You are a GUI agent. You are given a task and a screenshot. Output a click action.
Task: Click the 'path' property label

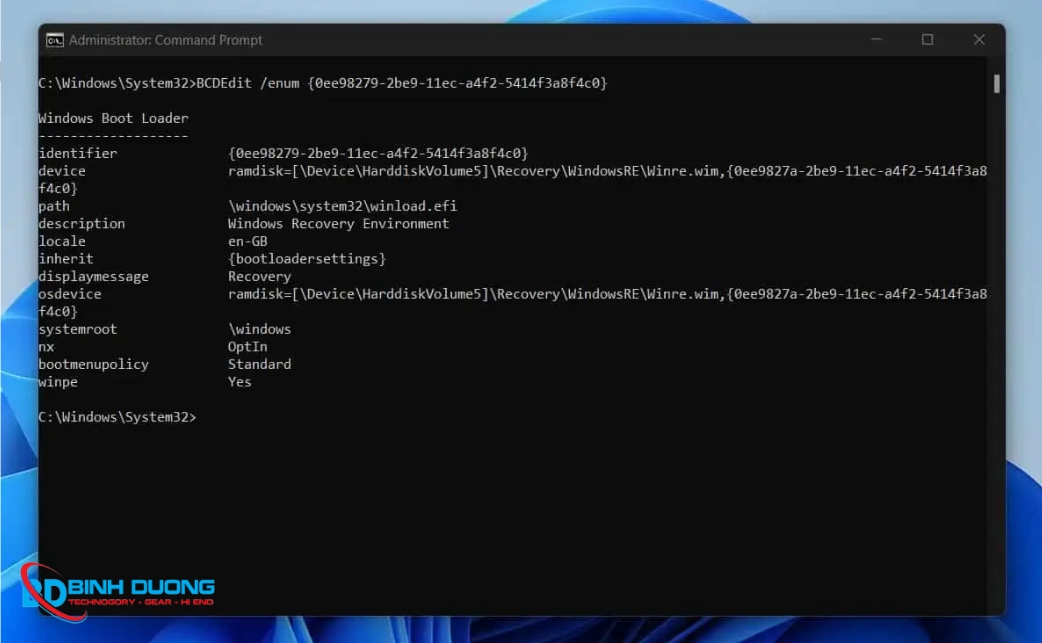coord(54,207)
